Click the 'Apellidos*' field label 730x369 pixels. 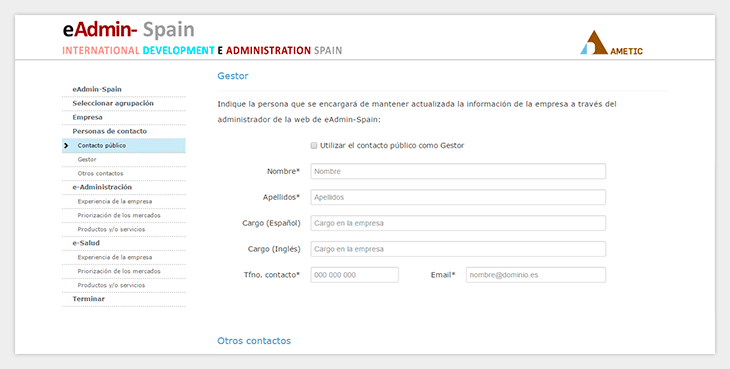coord(281,197)
